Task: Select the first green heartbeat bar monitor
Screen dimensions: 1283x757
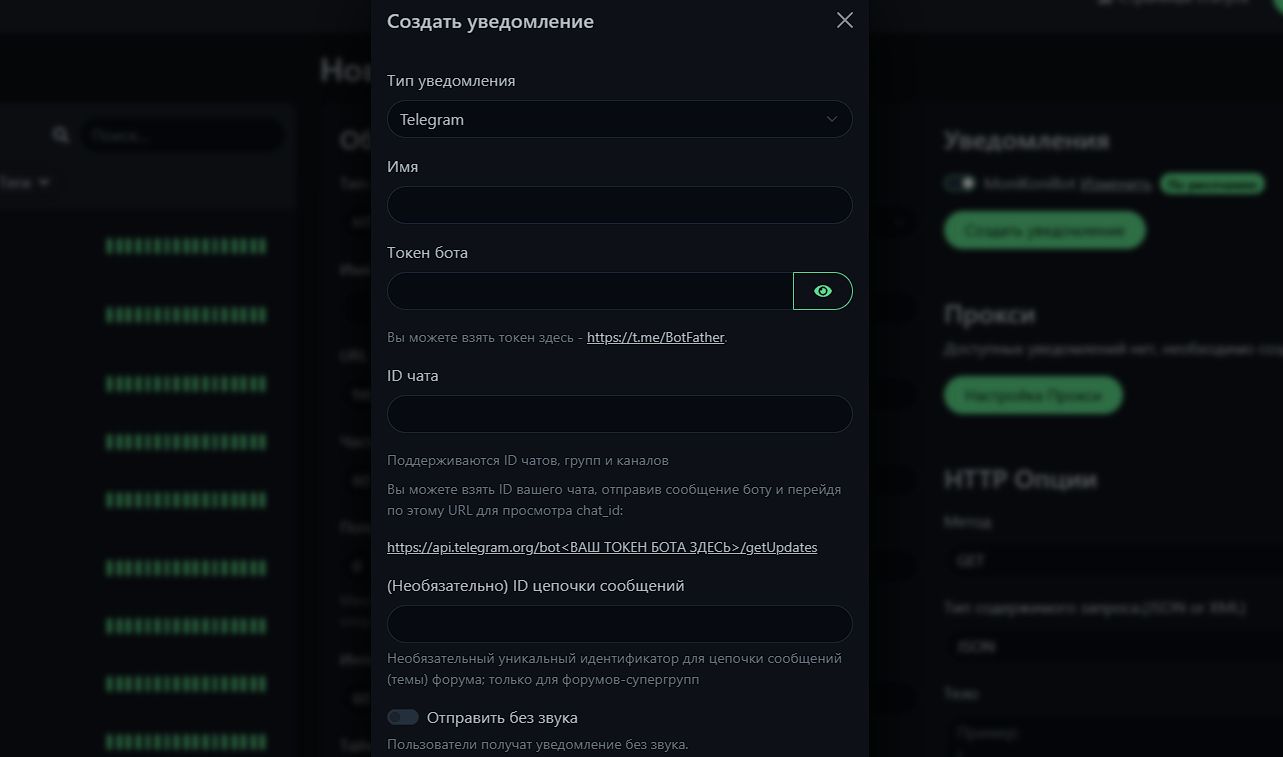Action: 186,246
